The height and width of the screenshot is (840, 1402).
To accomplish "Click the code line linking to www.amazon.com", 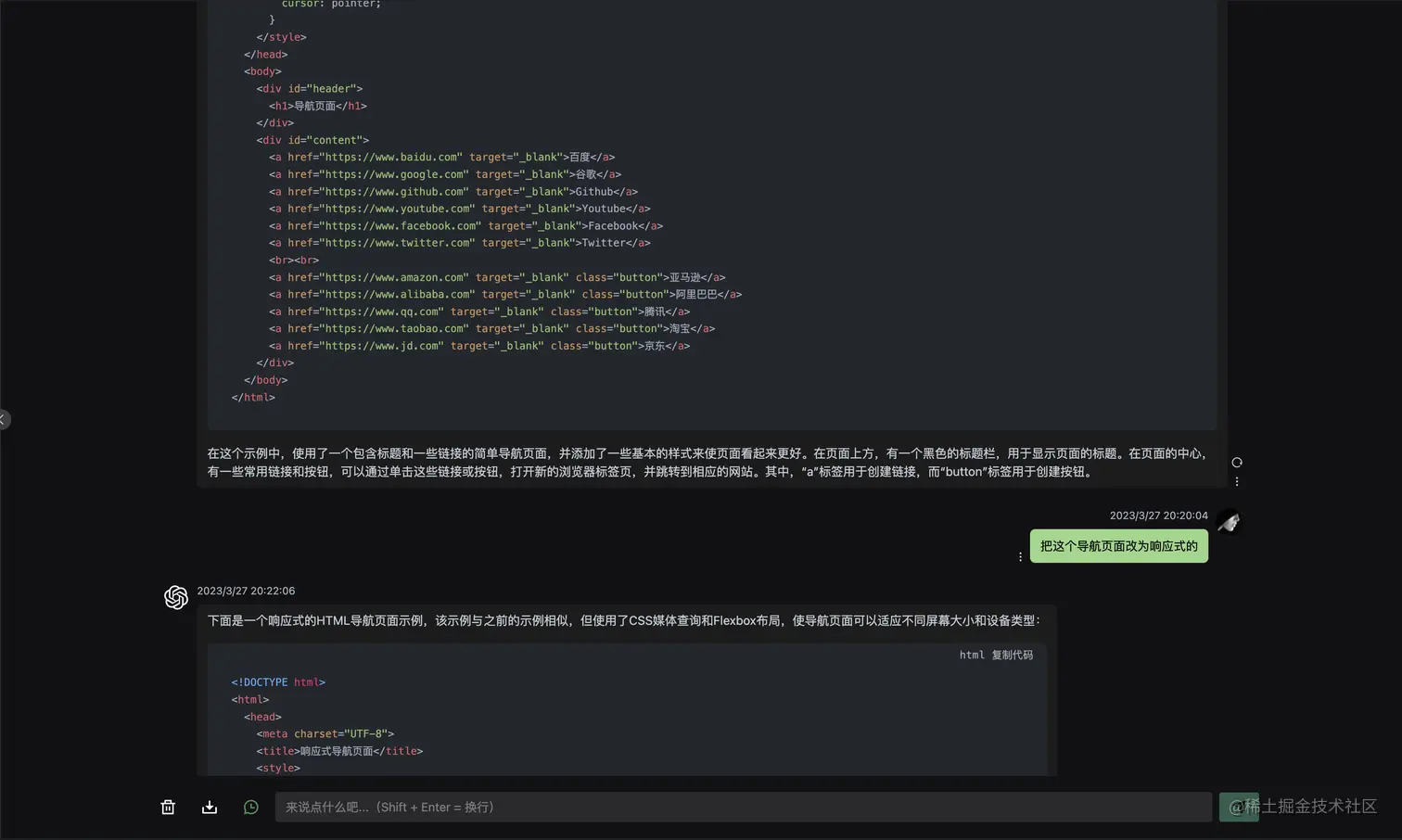I will tap(497, 277).
